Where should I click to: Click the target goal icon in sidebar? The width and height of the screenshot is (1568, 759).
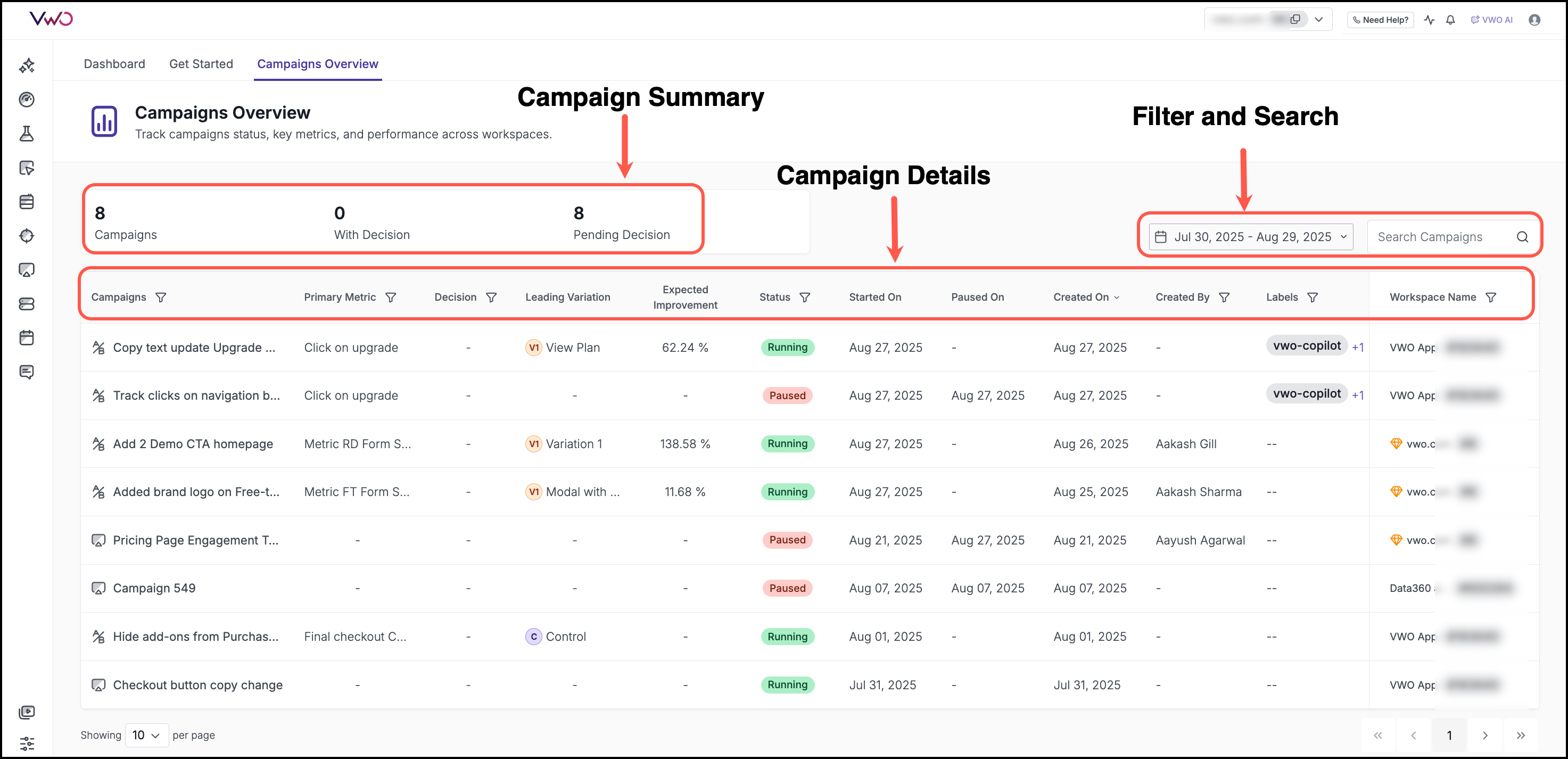27,236
